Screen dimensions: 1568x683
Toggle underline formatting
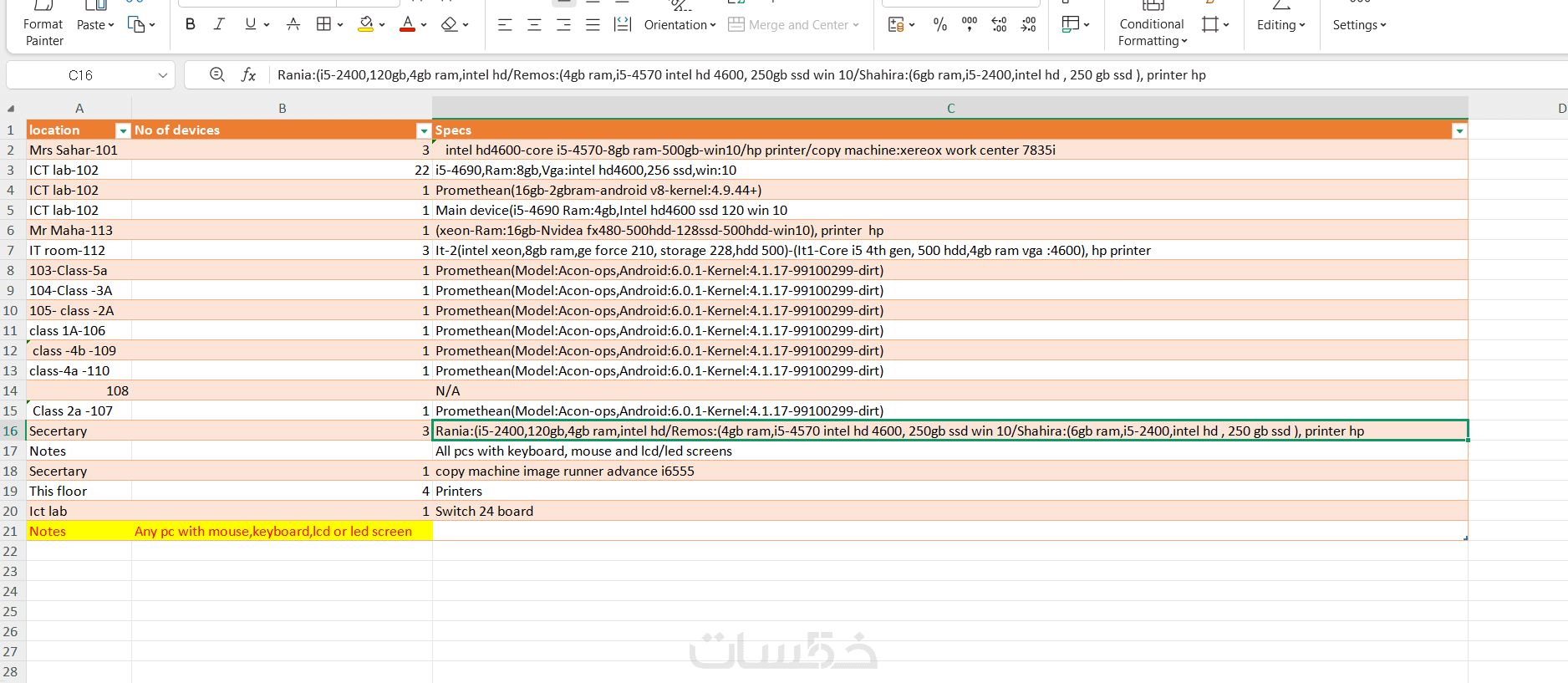pos(250,24)
